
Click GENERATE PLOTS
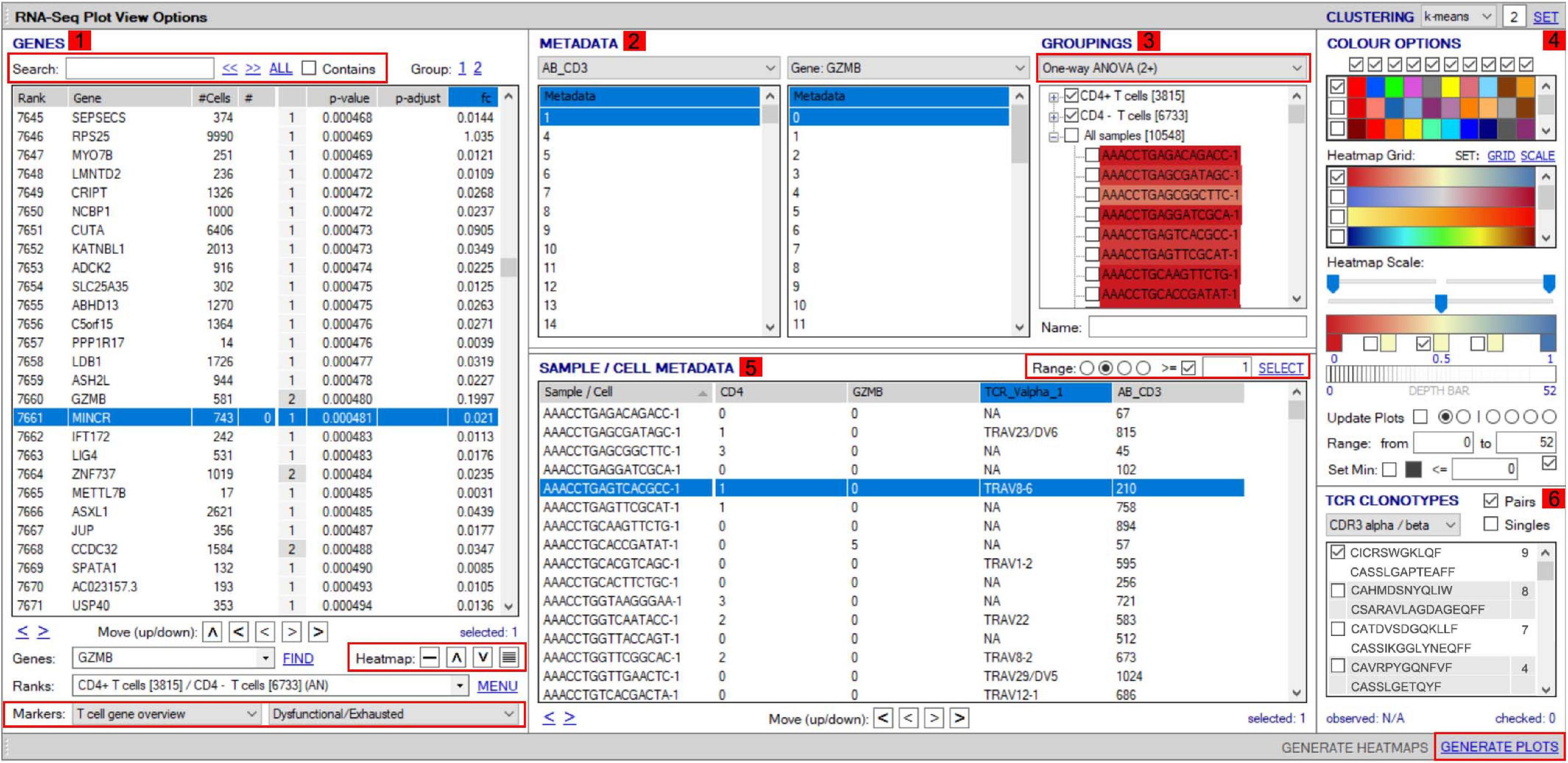pyautogui.click(x=1499, y=747)
